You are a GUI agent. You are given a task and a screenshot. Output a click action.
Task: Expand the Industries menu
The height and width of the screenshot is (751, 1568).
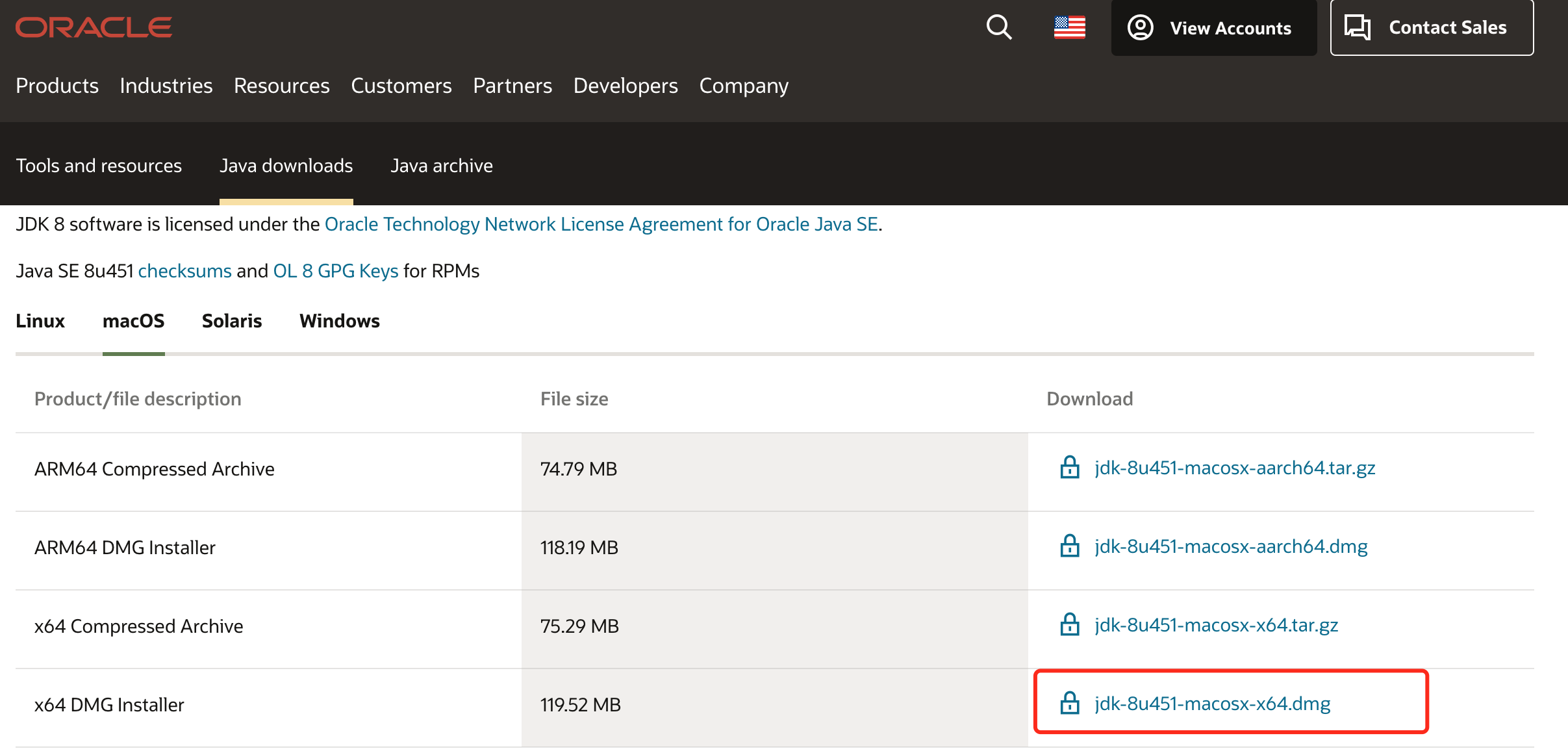click(x=166, y=86)
